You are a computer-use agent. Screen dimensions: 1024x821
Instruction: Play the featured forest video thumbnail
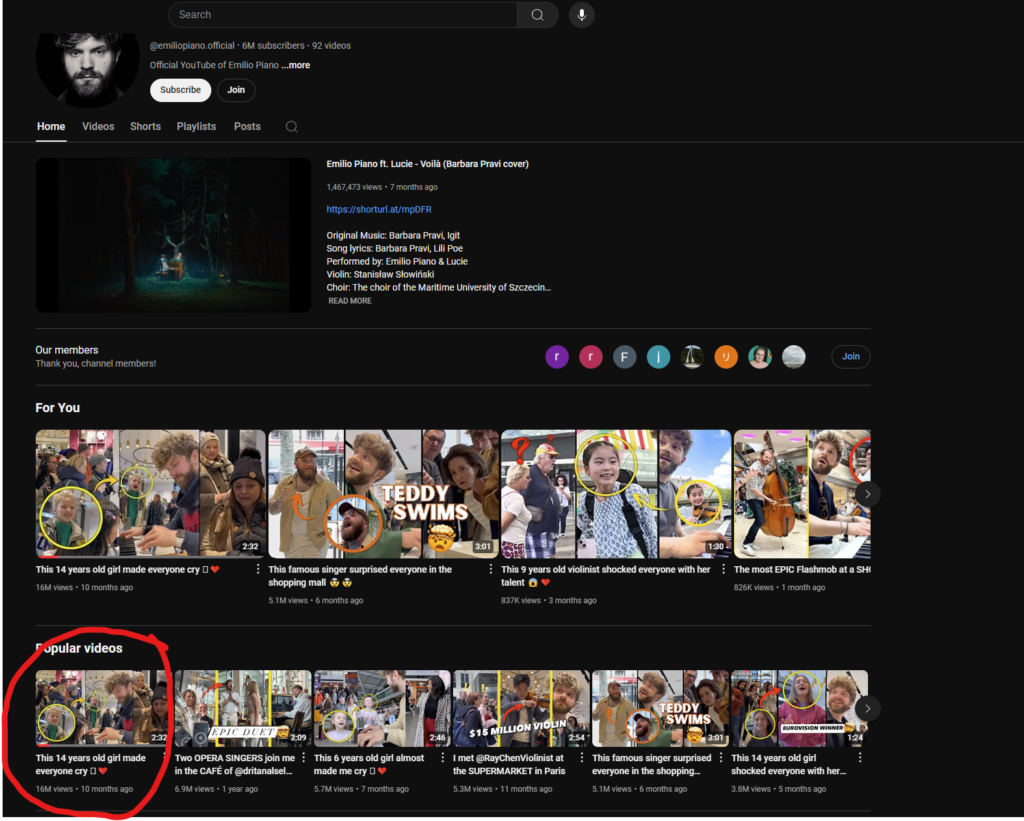173,235
